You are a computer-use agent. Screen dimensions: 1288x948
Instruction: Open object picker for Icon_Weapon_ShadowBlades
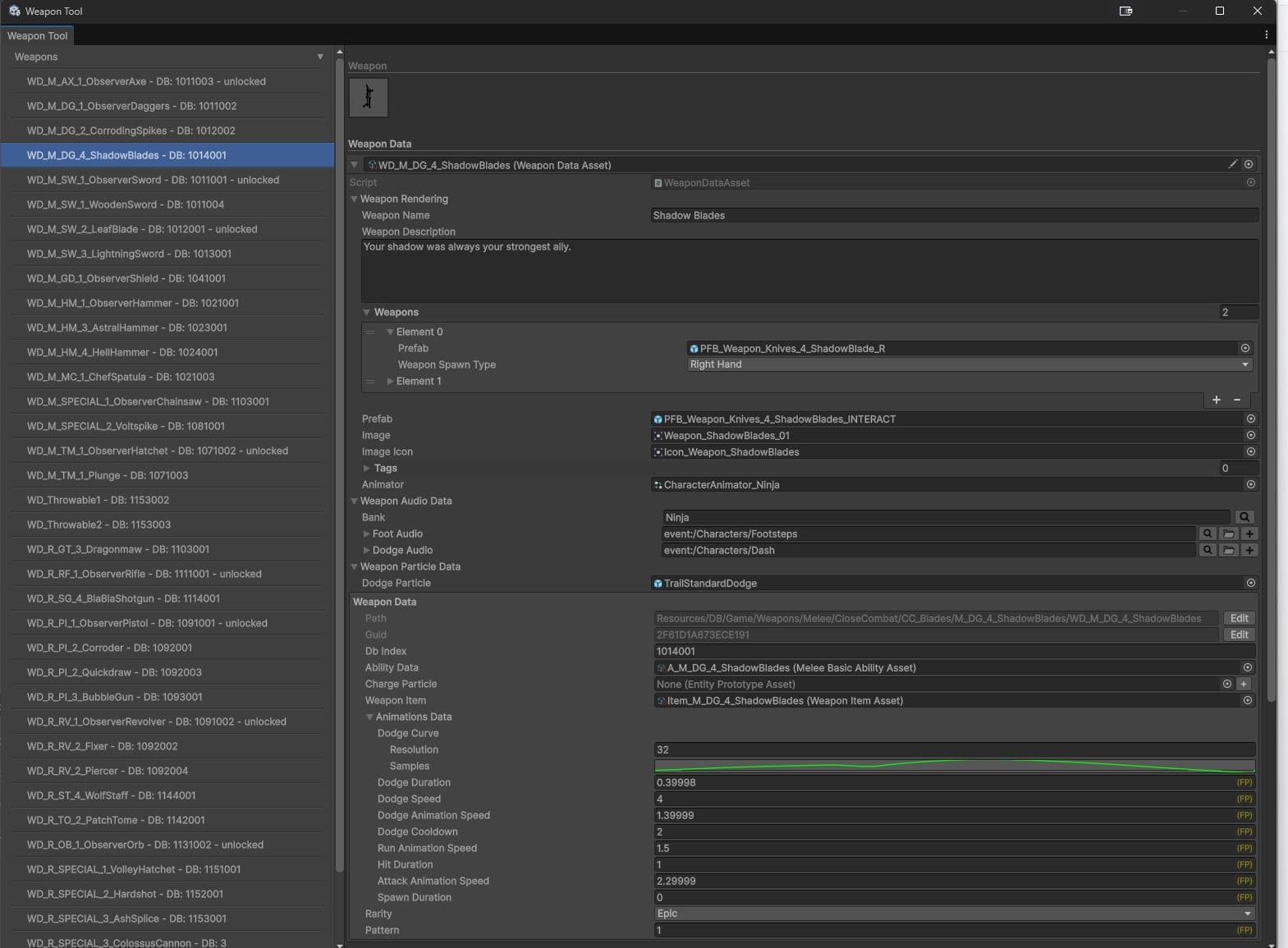(x=1251, y=451)
